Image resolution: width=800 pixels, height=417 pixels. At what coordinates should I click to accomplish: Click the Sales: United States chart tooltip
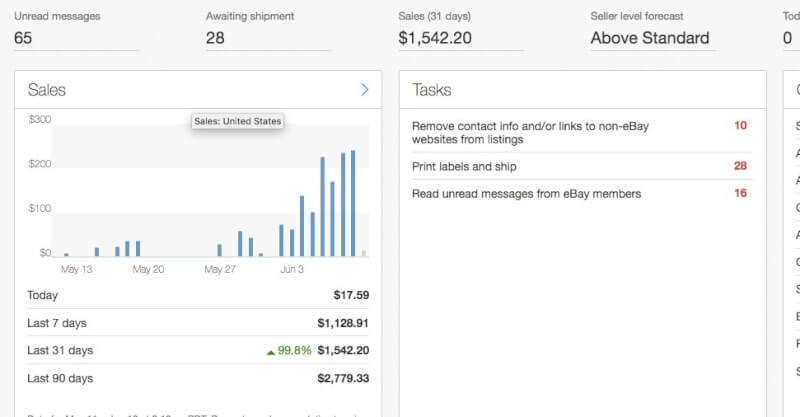coord(237,121)
